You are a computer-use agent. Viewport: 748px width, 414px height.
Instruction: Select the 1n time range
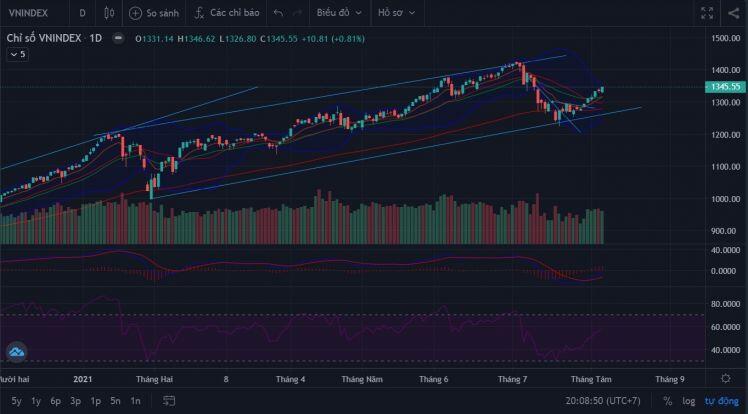pyautogui.click(x=135, y=401)
